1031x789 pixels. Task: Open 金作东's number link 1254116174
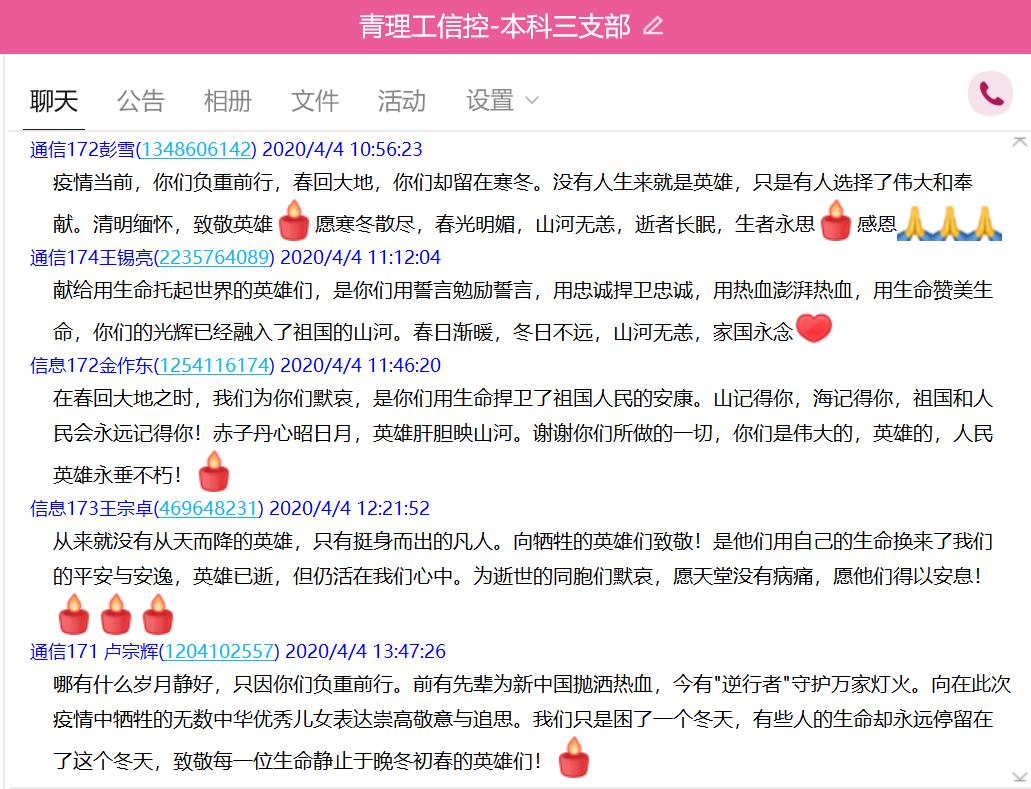pos(214,365)
